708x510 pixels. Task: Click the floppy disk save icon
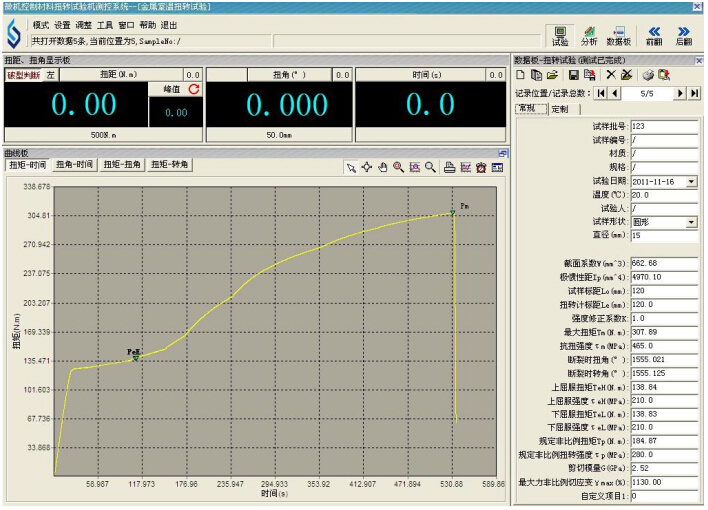573,75
